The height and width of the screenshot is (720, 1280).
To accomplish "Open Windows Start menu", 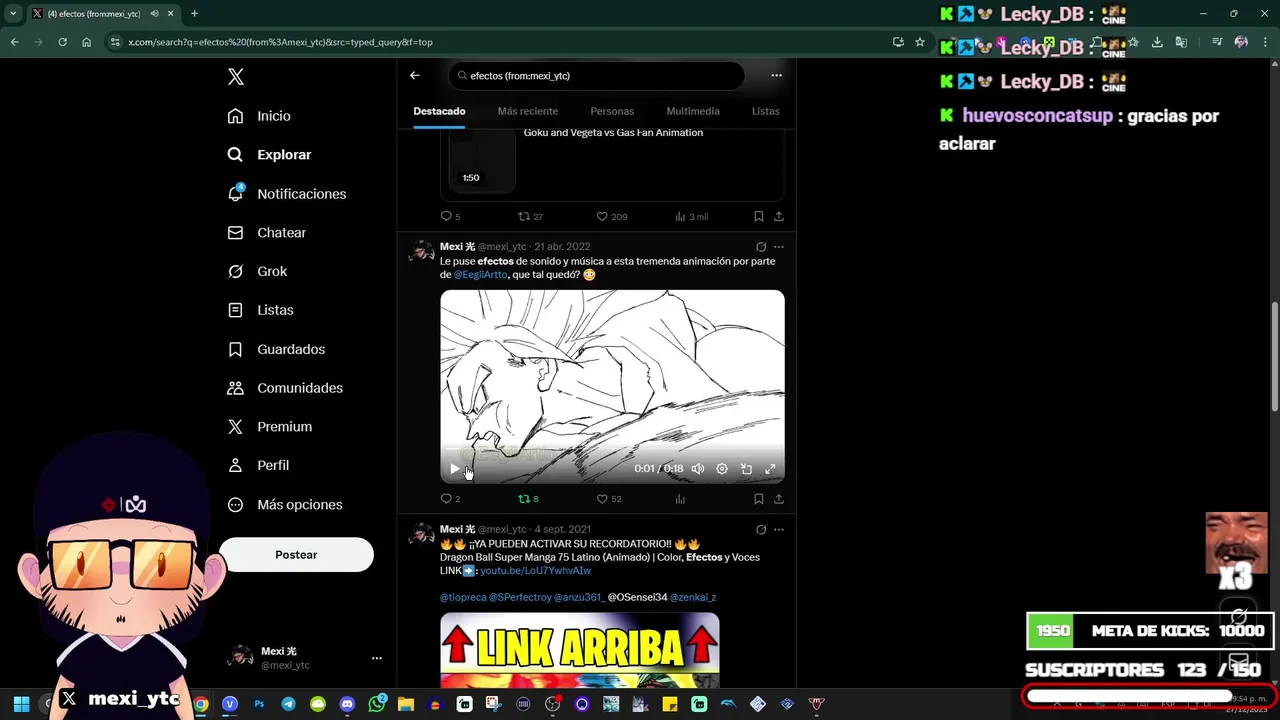I will click(21, 705).
